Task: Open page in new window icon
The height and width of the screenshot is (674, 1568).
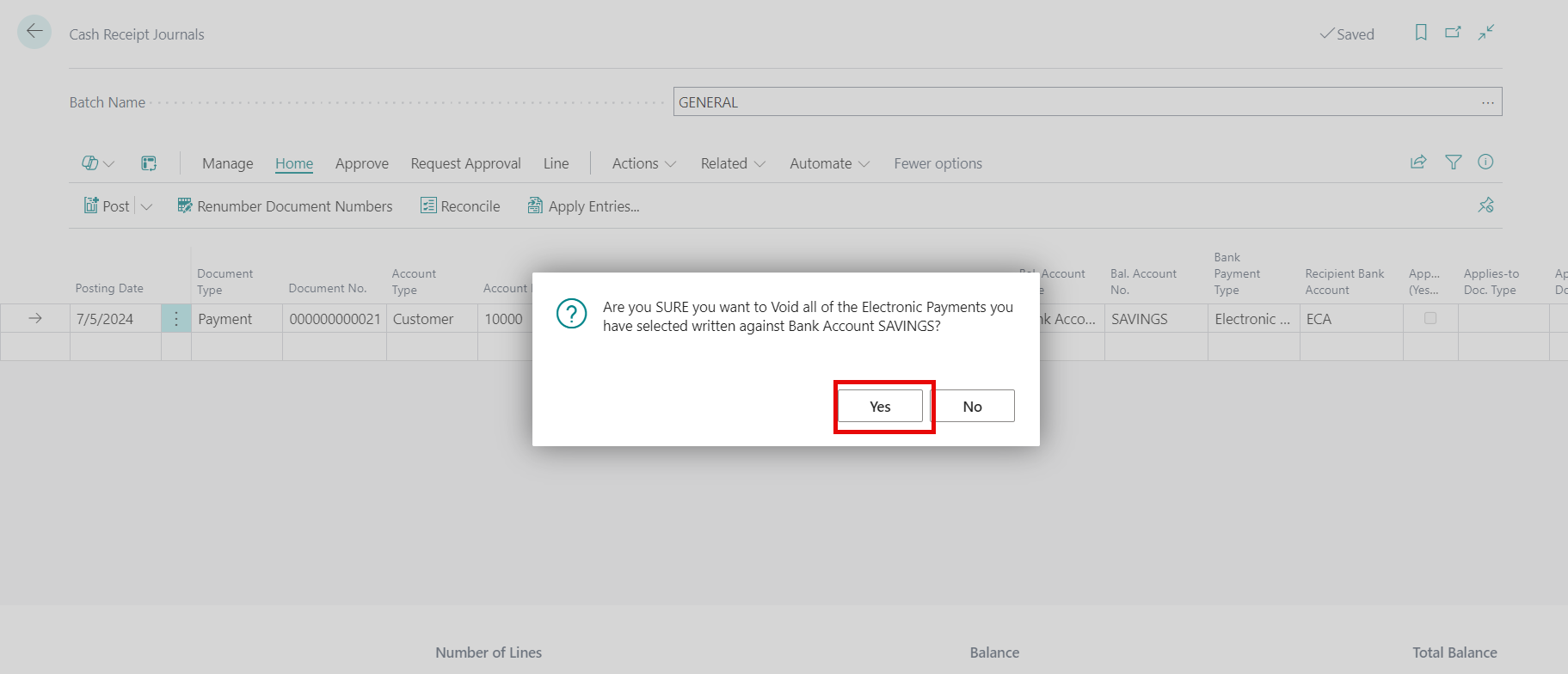Action: pos(1453,33)
